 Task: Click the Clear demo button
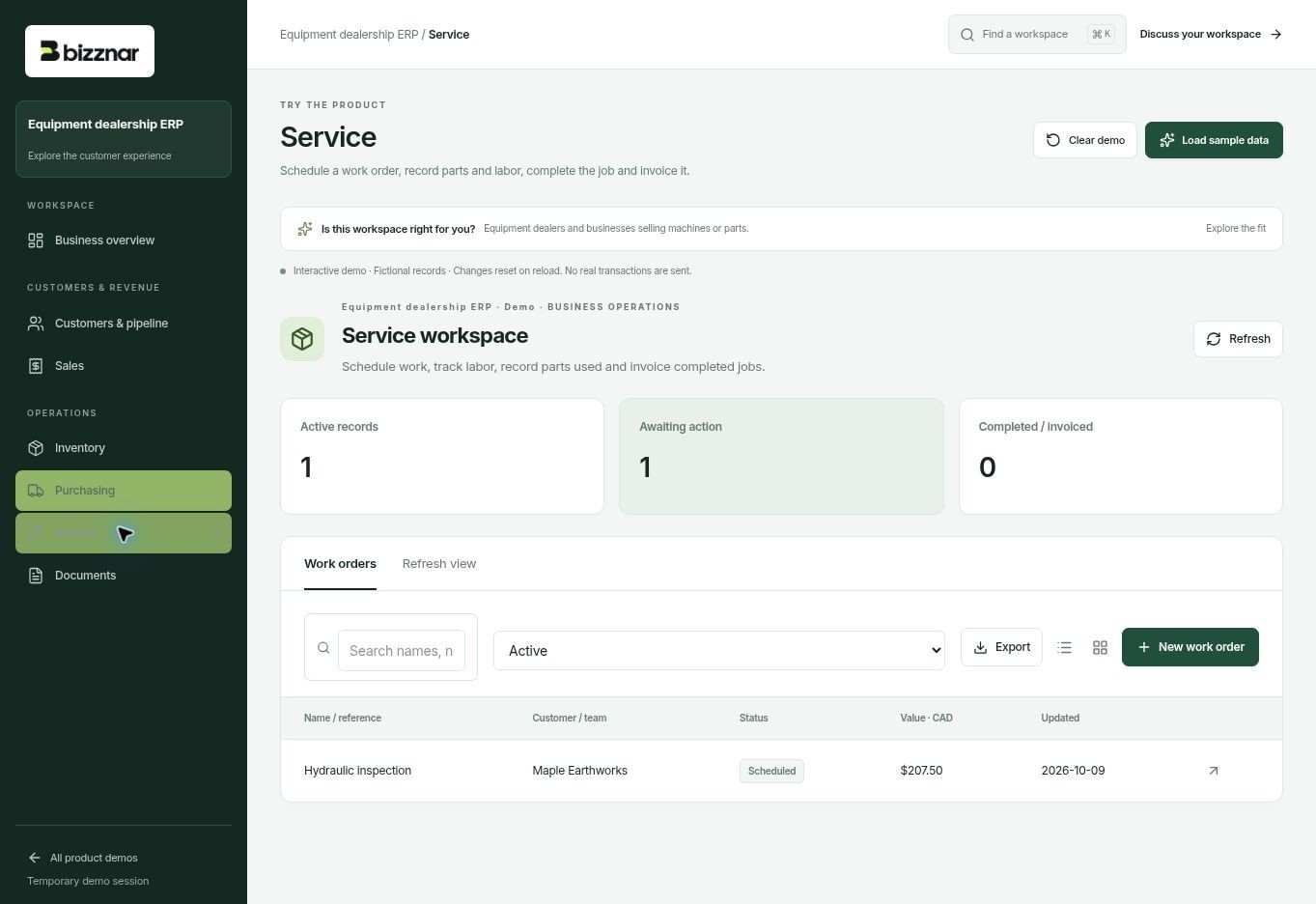[x=1085, y=140]
